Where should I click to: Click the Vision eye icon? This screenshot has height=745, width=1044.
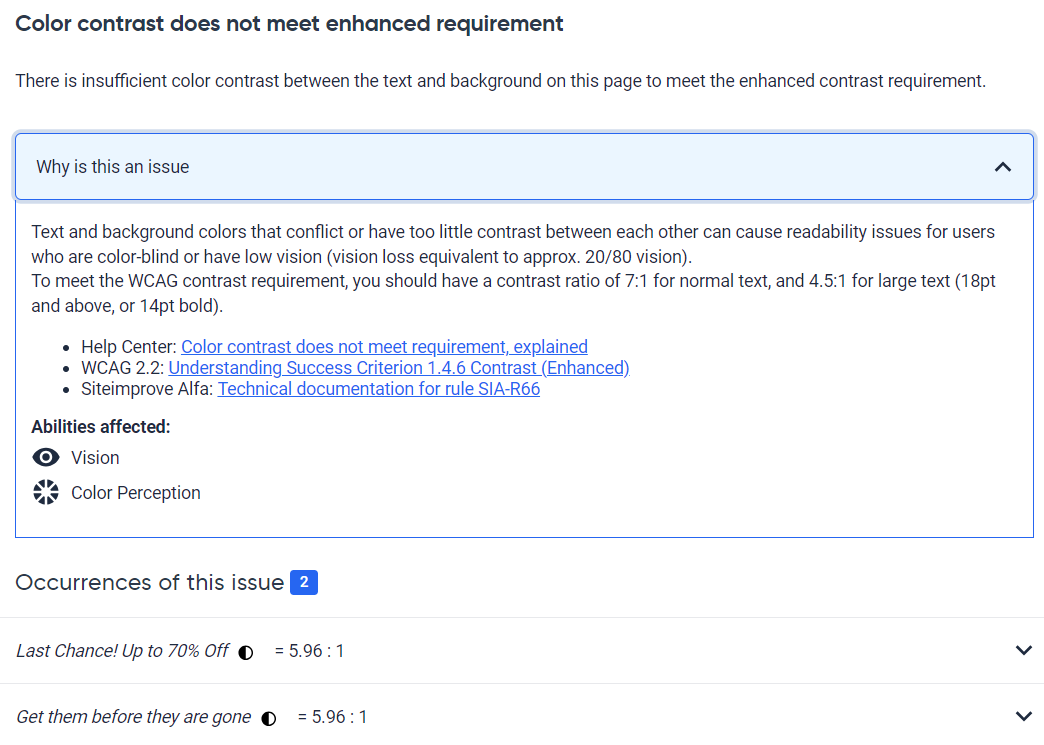[46, 457]
